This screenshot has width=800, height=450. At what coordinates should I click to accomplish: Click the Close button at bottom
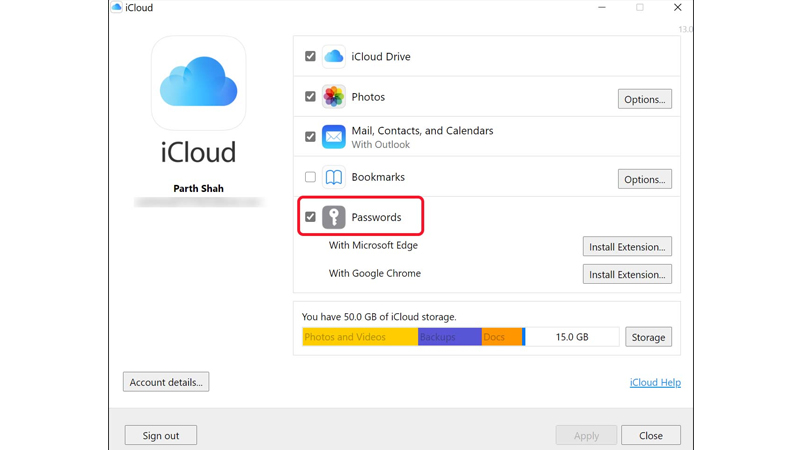point(651,435)
